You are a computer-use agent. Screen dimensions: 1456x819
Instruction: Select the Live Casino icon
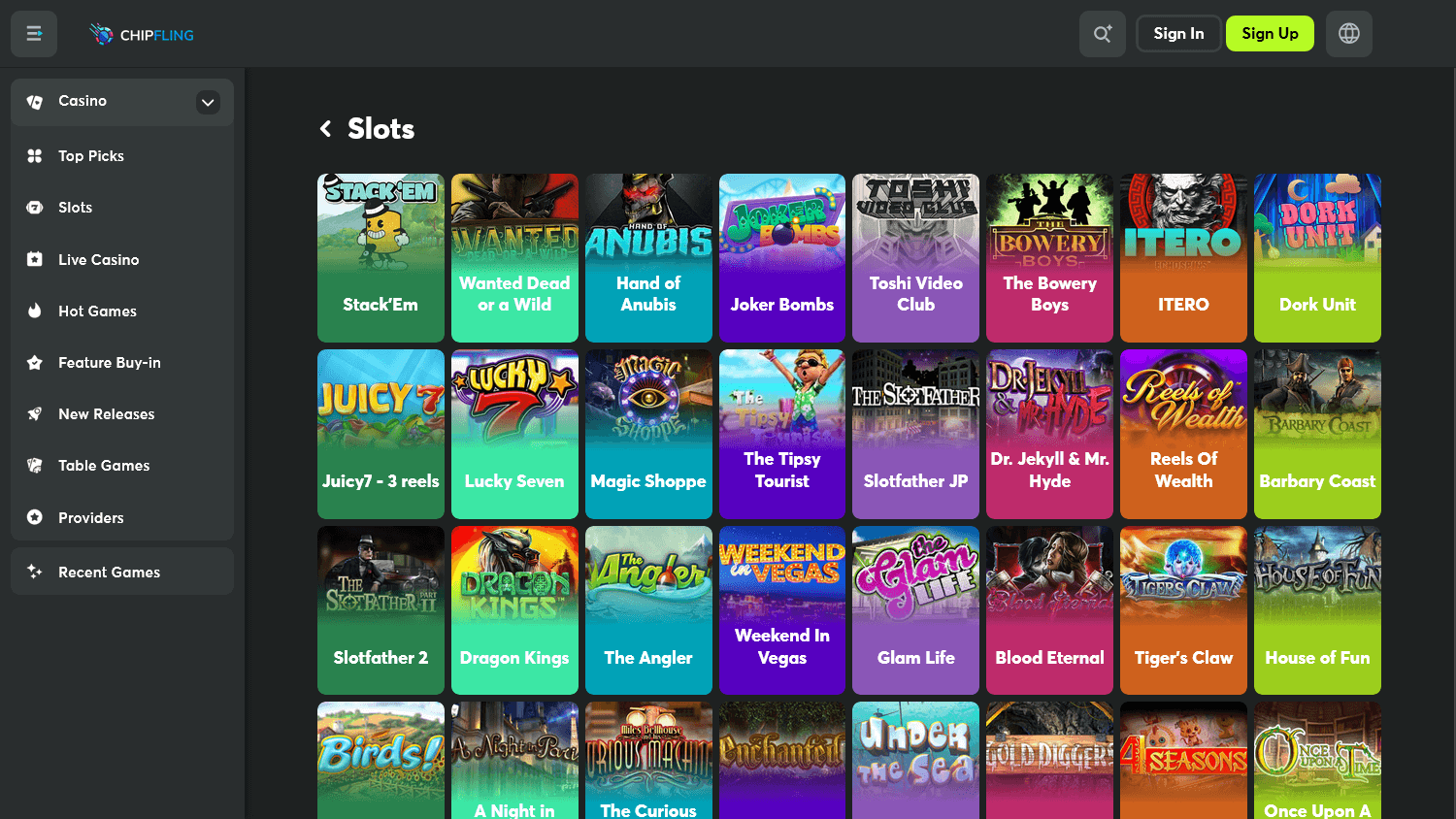pyautogui.click(x=34, y=259)
